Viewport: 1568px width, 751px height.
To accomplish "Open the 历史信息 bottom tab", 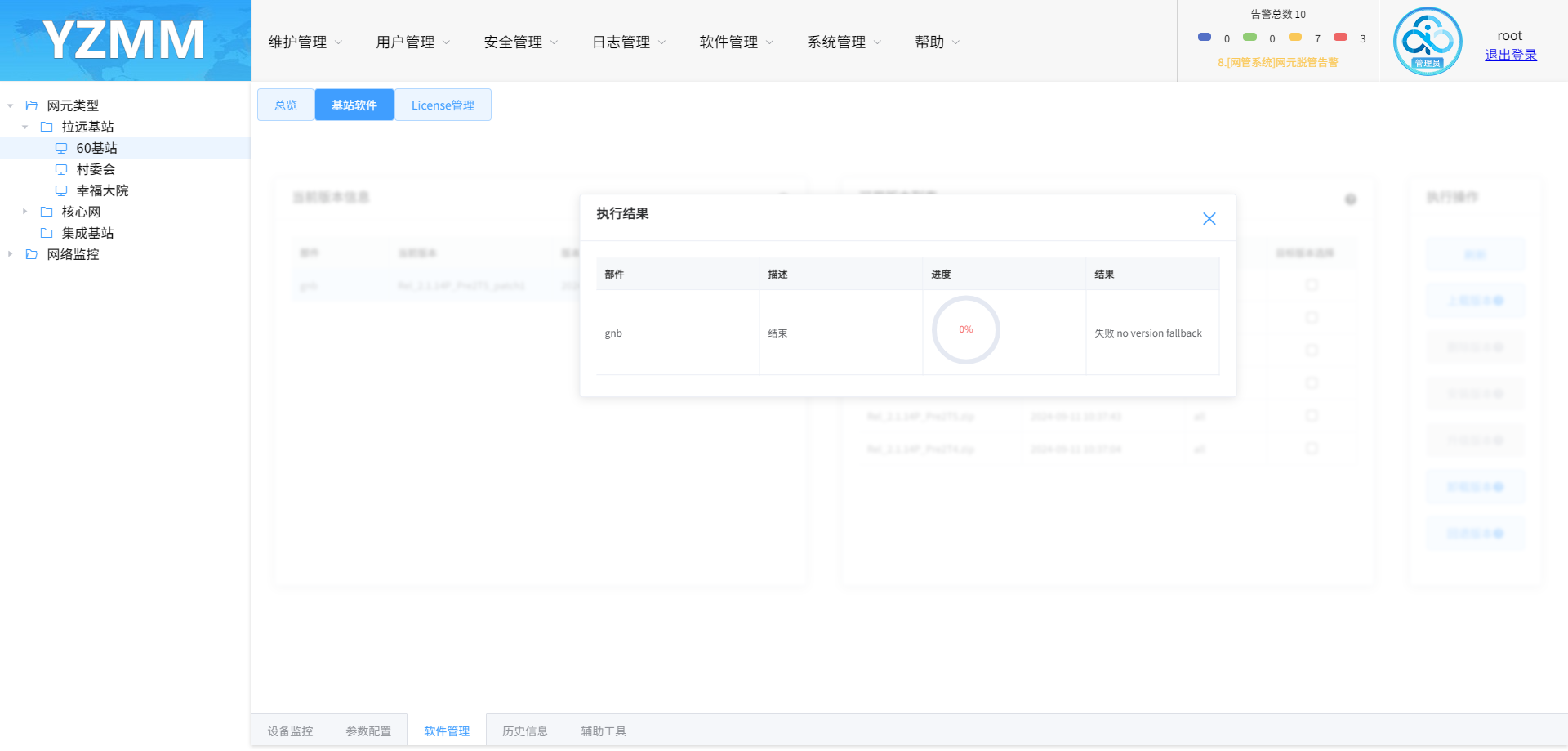I will pyautogui.click(x=525, y=731).
